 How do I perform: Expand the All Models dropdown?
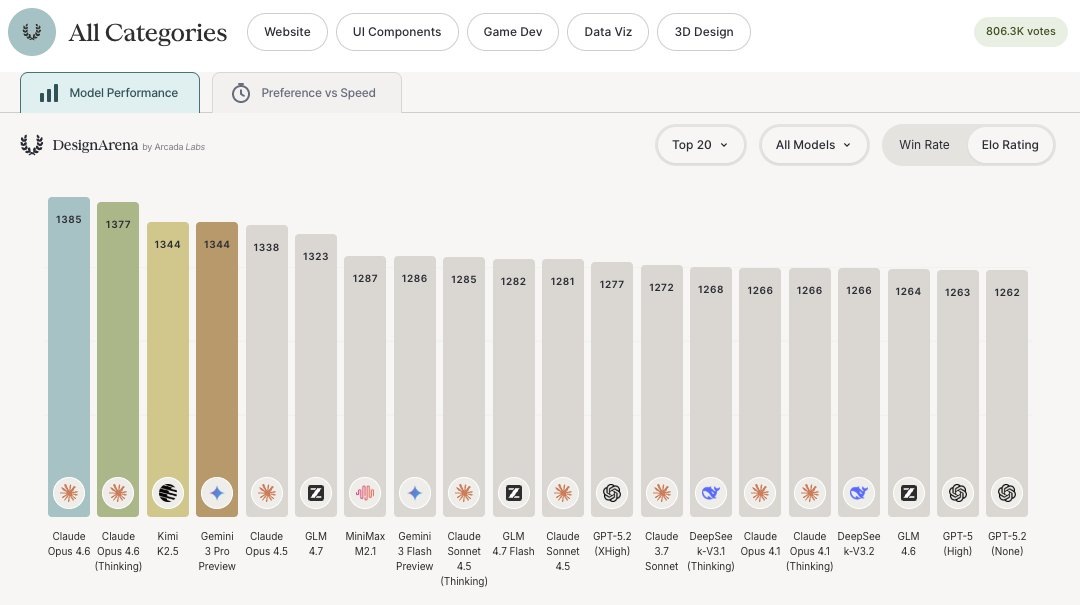click(813, 145)
